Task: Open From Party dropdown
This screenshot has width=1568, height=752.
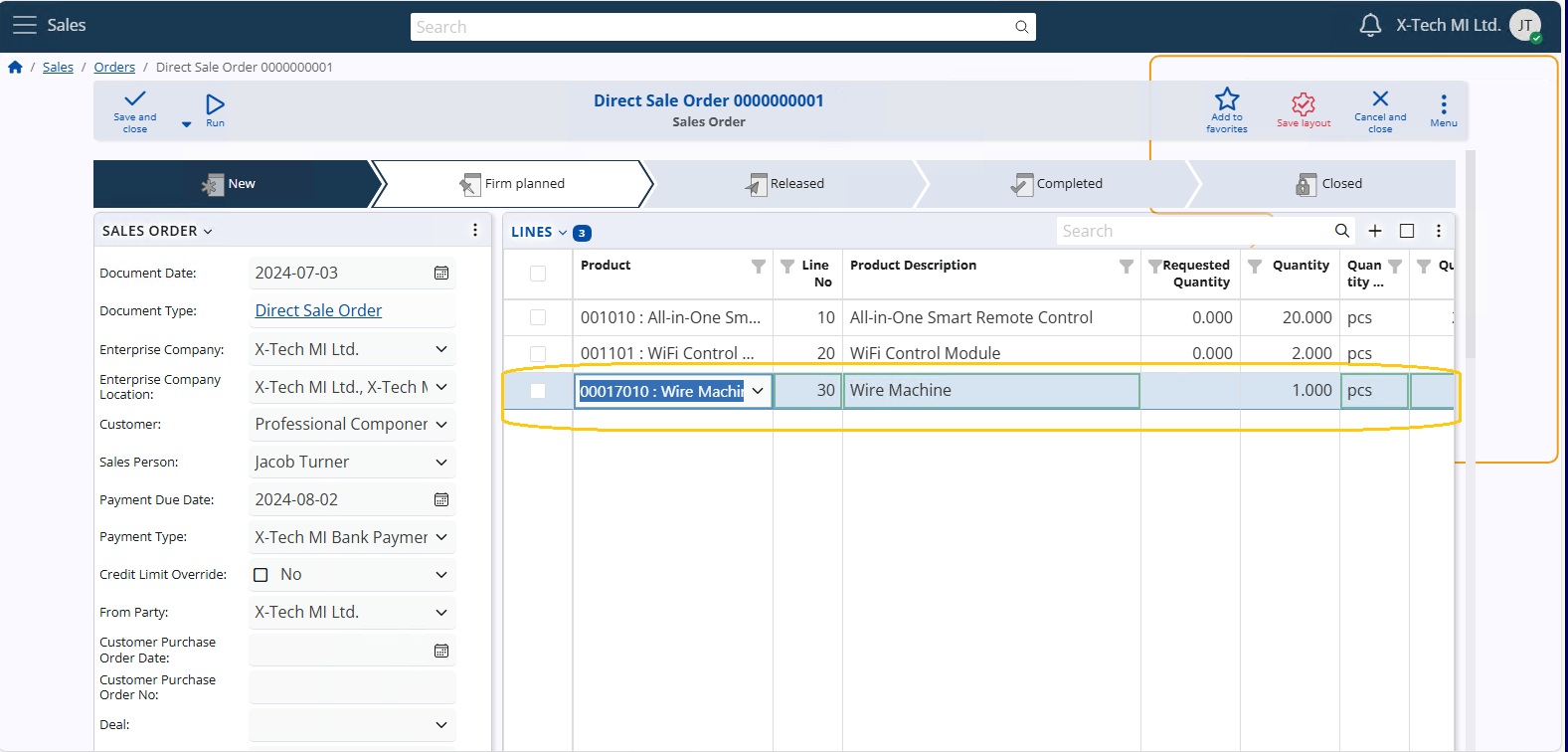Action: point(441,613)
